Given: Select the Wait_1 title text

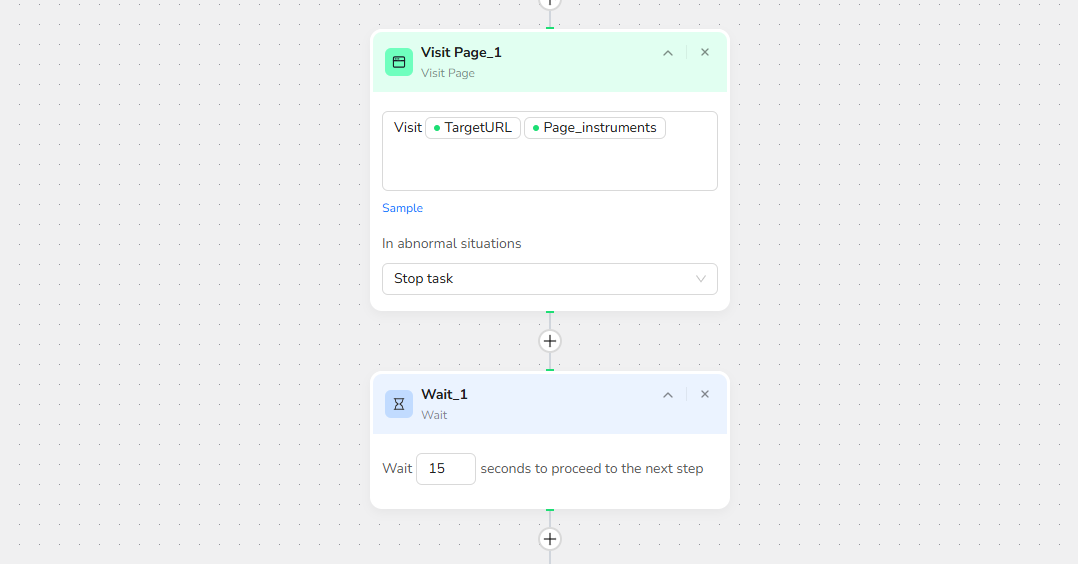Looking at the screenshot, I should (444, 394).
